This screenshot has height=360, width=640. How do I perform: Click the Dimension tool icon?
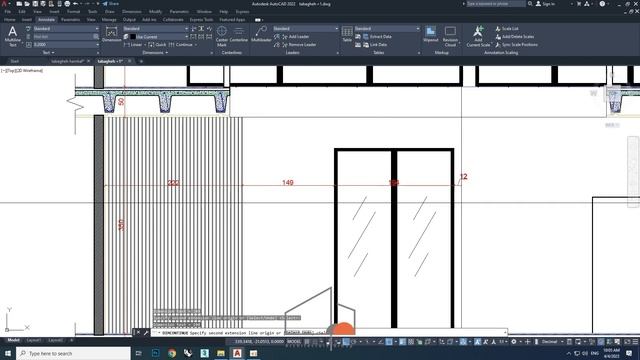point(111,34)
